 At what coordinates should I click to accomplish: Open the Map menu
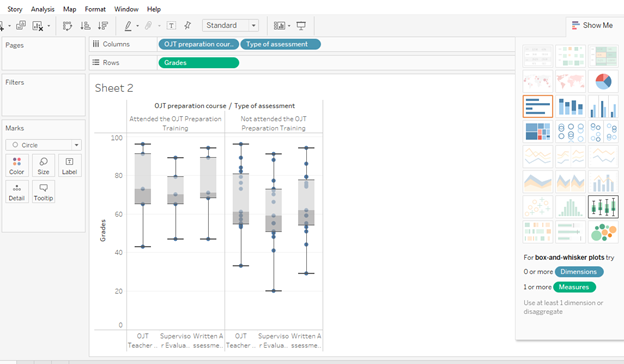pos(70,9)
